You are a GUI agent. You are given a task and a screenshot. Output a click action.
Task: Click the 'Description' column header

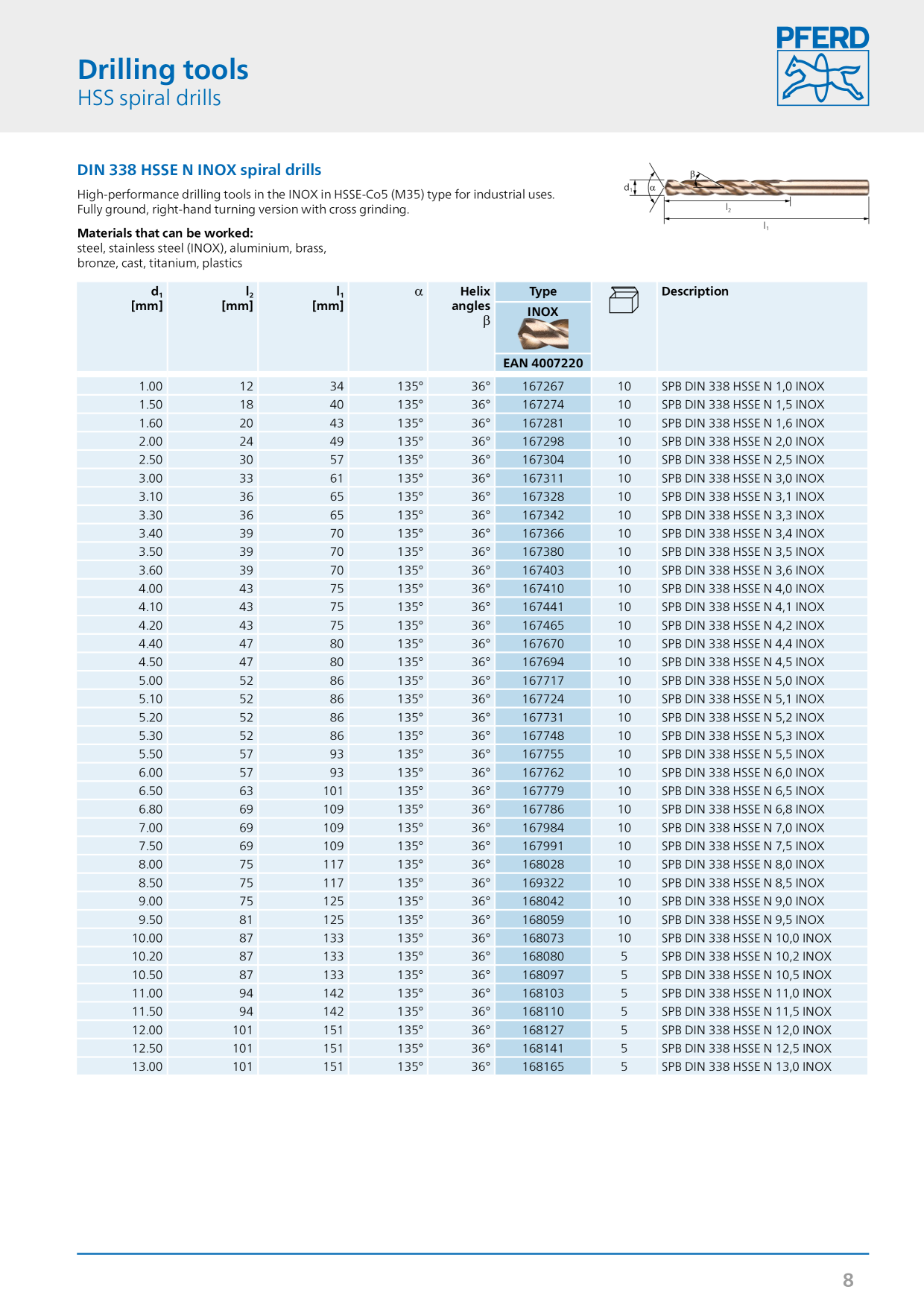point(695,291)
